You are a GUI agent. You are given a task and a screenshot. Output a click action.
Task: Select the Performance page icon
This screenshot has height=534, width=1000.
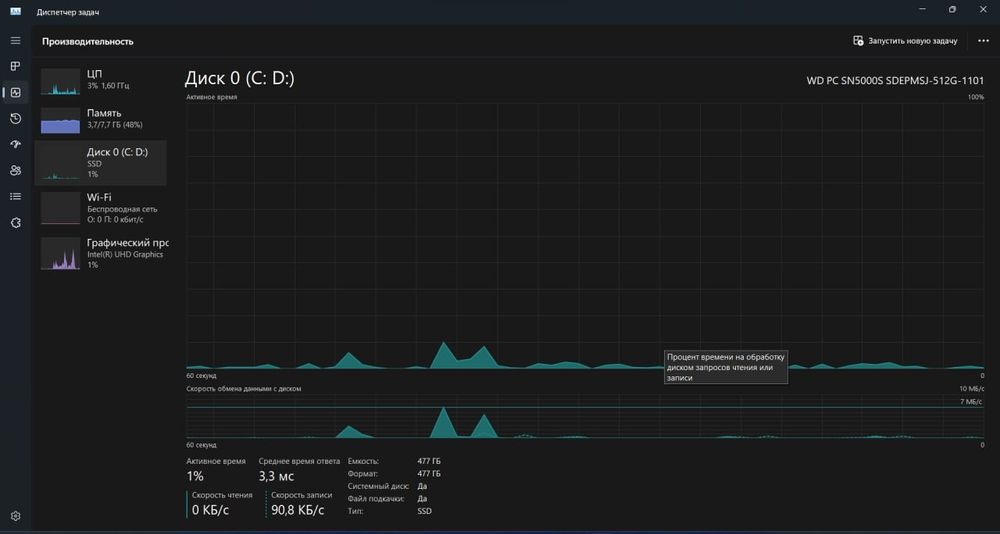click(16, 93)
